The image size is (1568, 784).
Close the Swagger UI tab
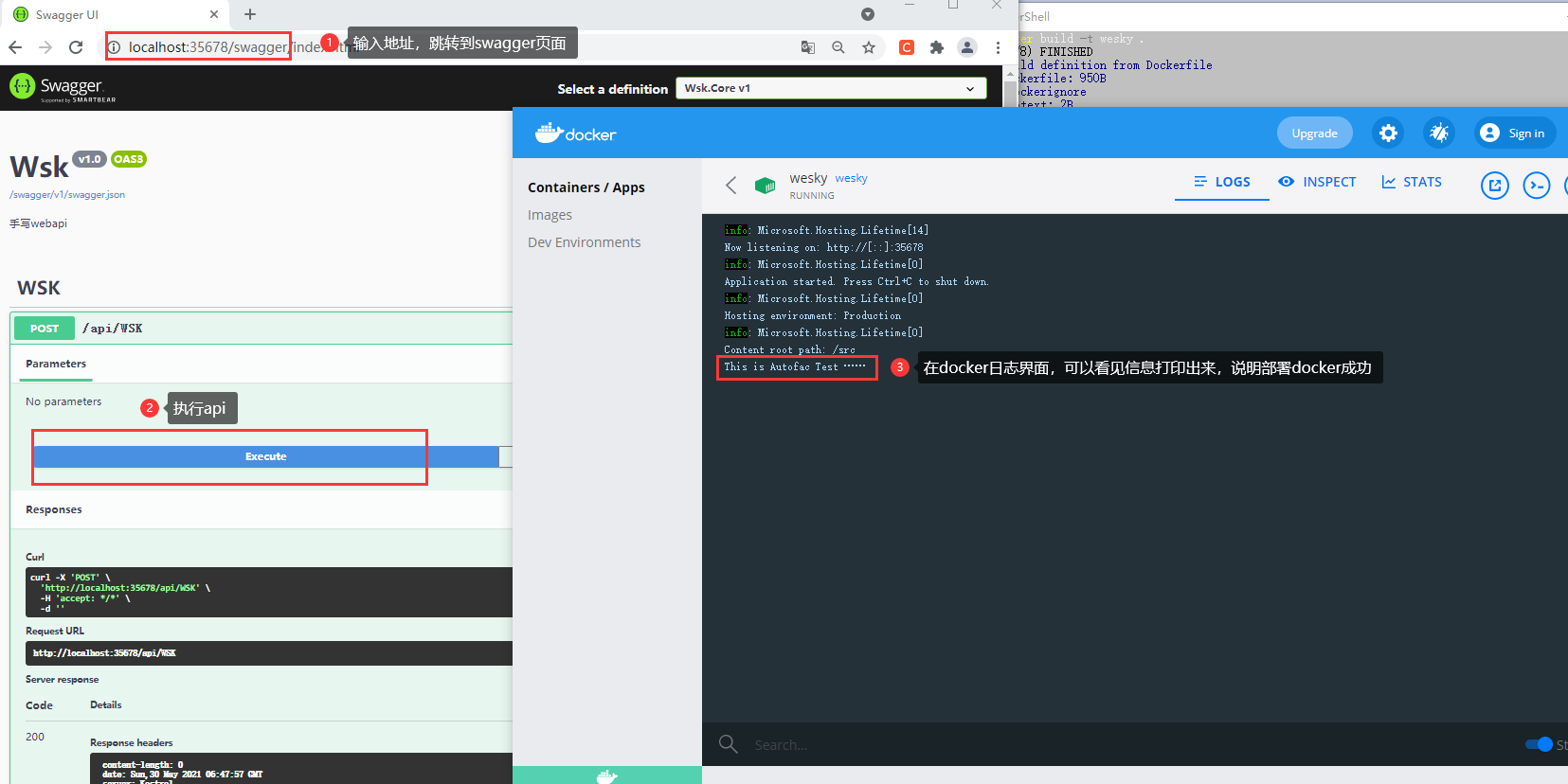214,14
